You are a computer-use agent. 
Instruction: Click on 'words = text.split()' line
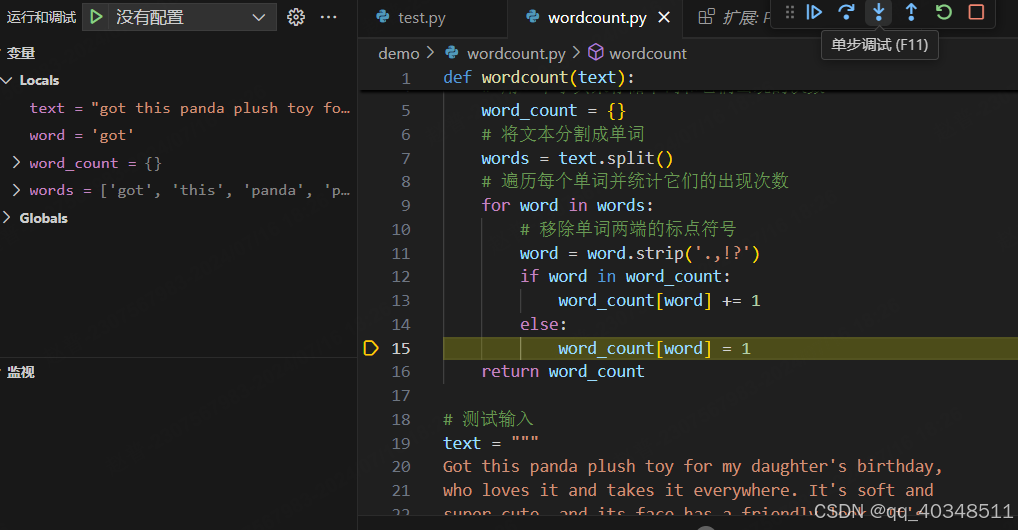577,158
